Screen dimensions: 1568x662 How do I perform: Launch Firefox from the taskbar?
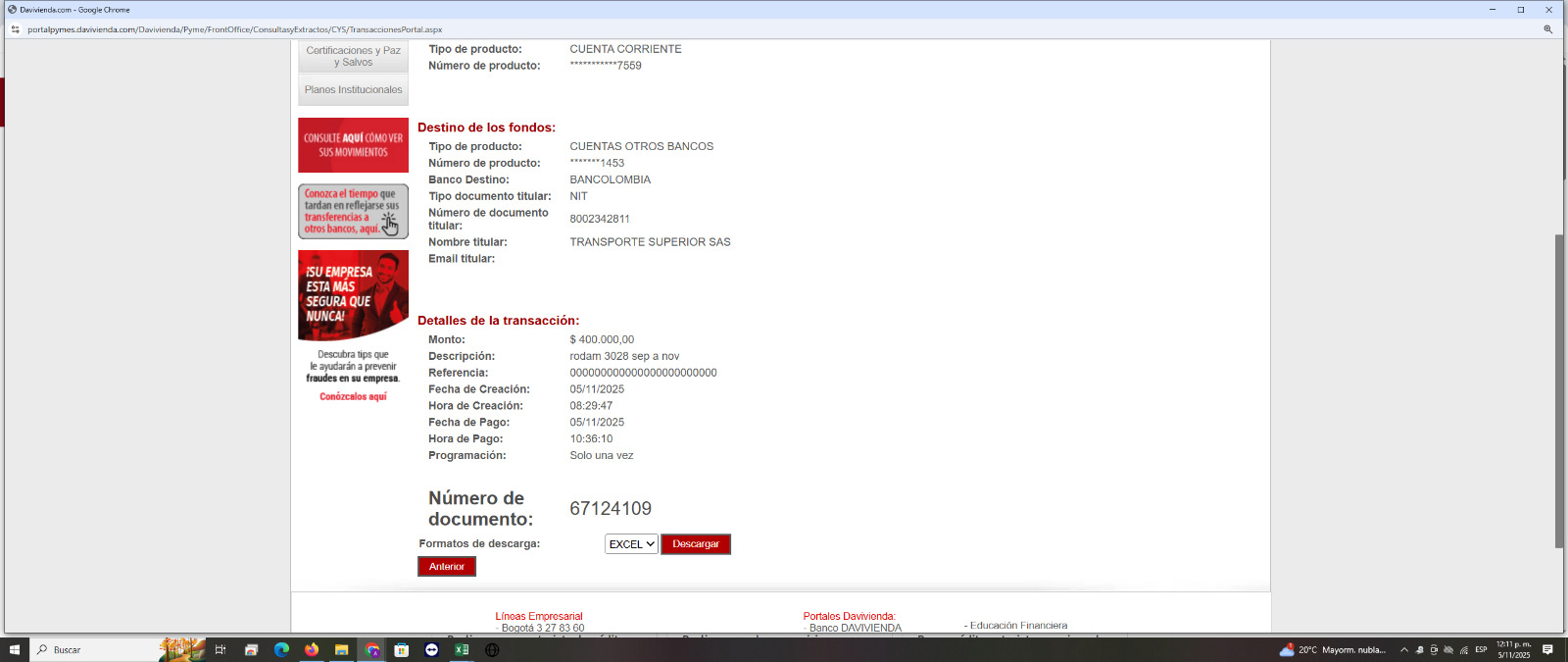pos(312,649)
